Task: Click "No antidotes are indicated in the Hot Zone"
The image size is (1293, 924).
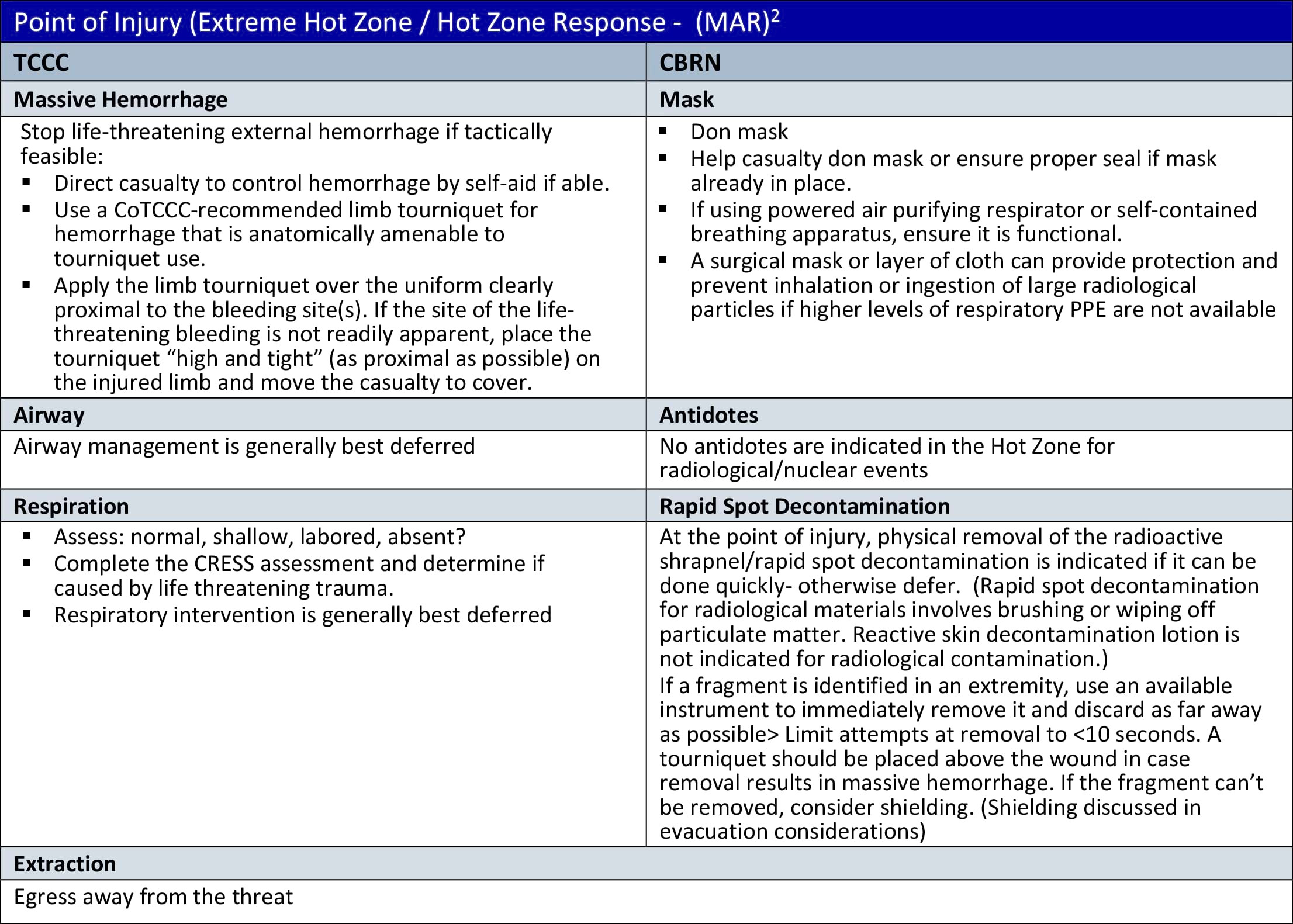Action: click(x=887, y=458)
